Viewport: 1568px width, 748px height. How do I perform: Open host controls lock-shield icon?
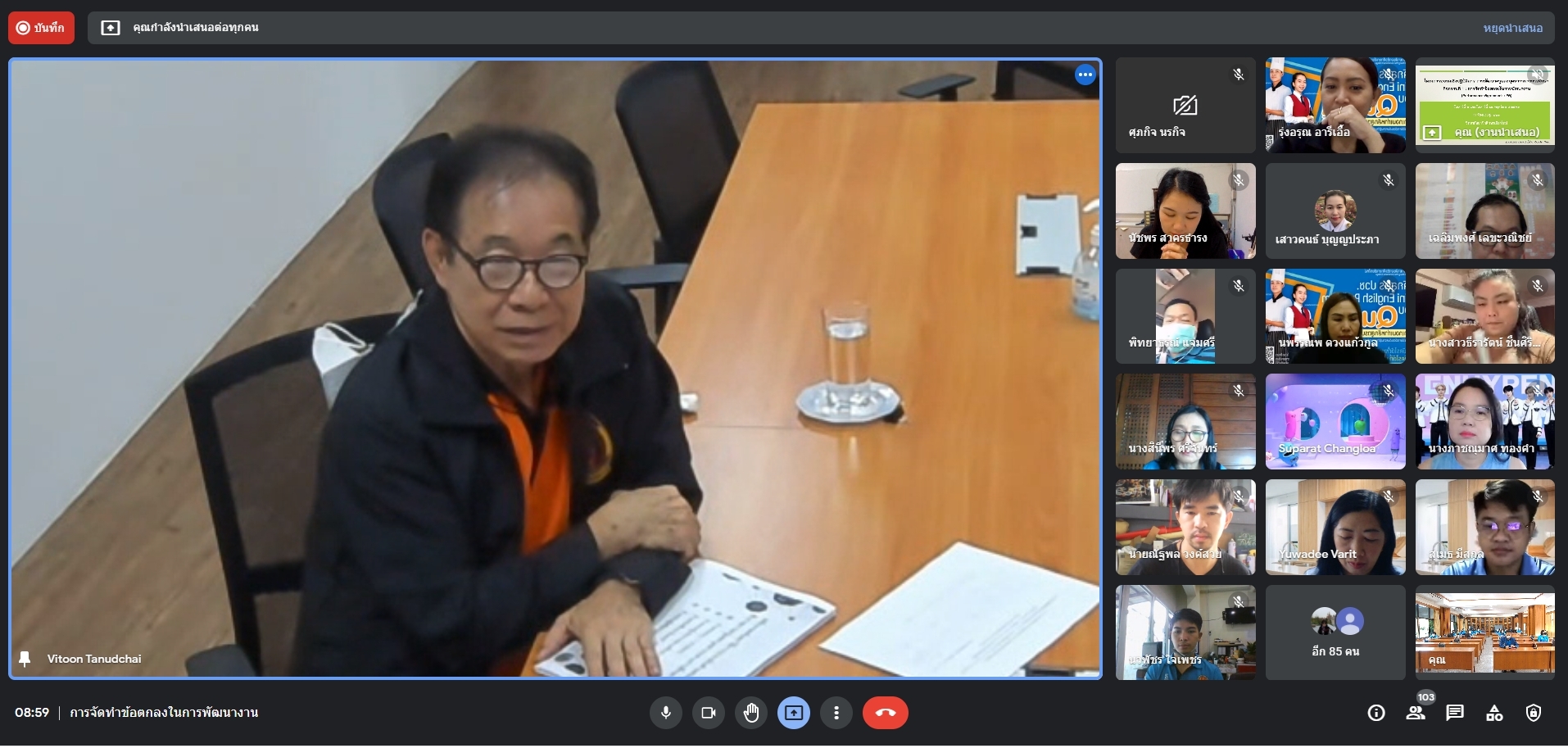point(1534,713)
